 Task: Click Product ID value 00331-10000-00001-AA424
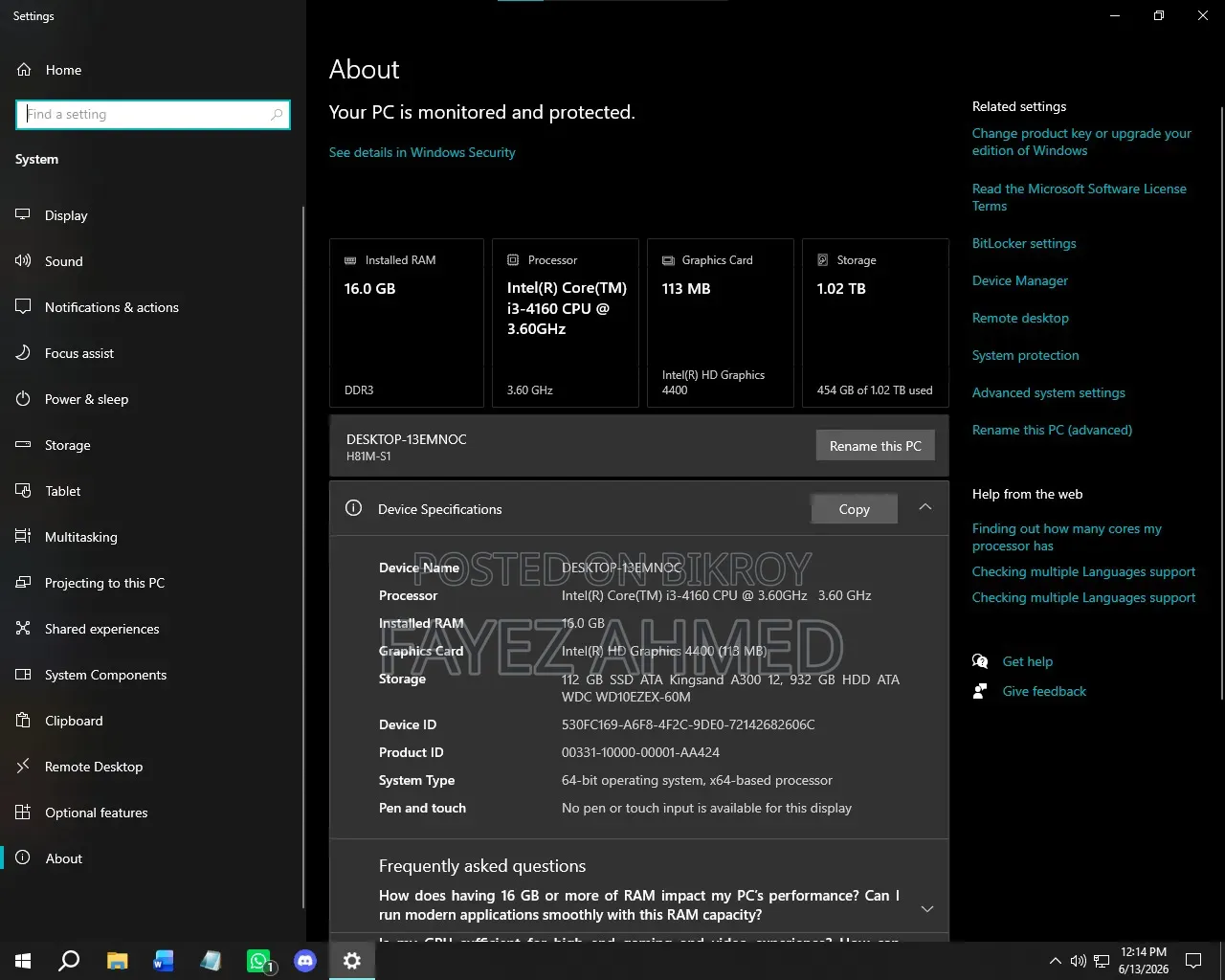[x=640, y=752]
